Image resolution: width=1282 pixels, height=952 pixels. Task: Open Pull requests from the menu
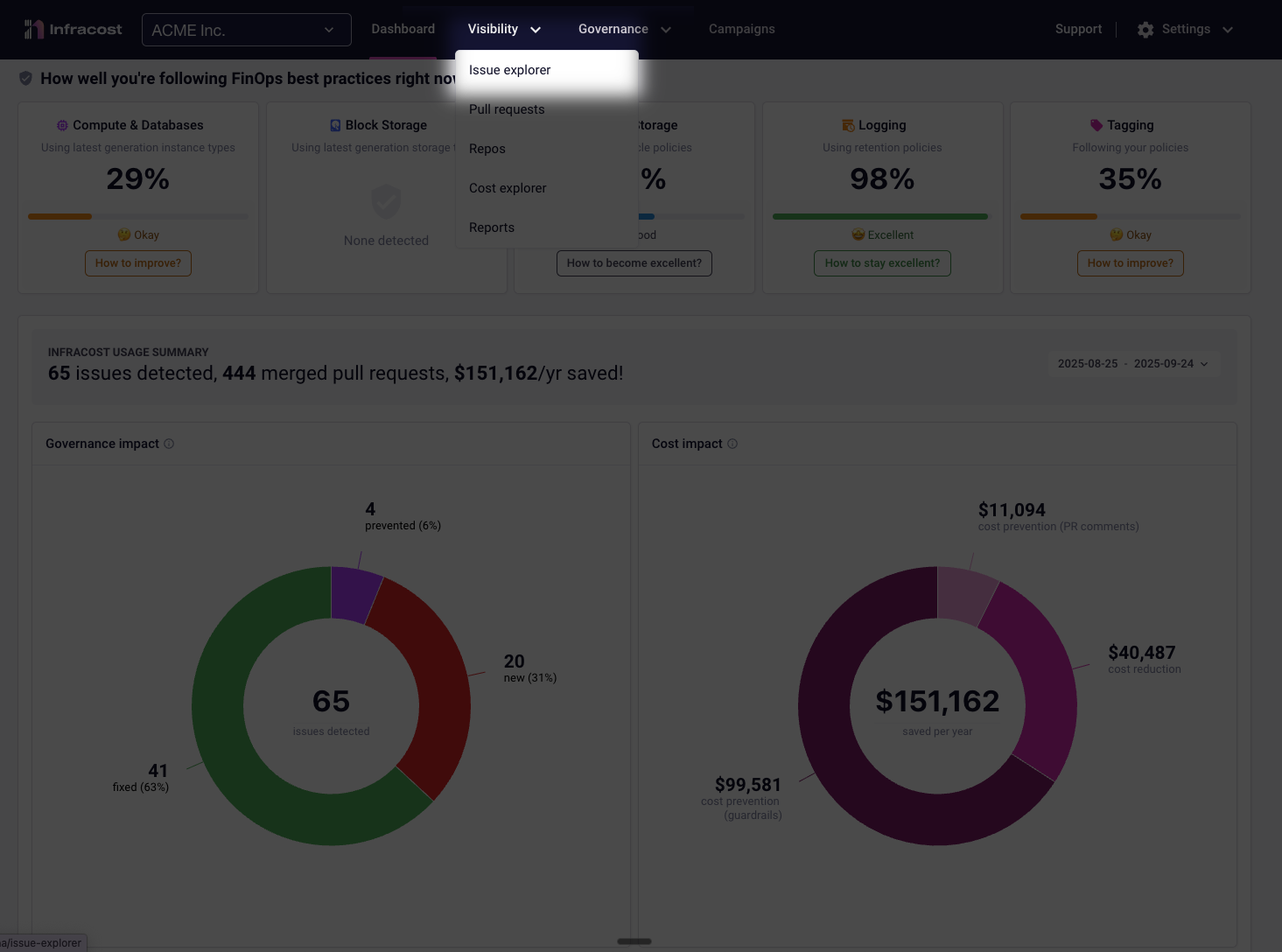click(x=507, y=109)
